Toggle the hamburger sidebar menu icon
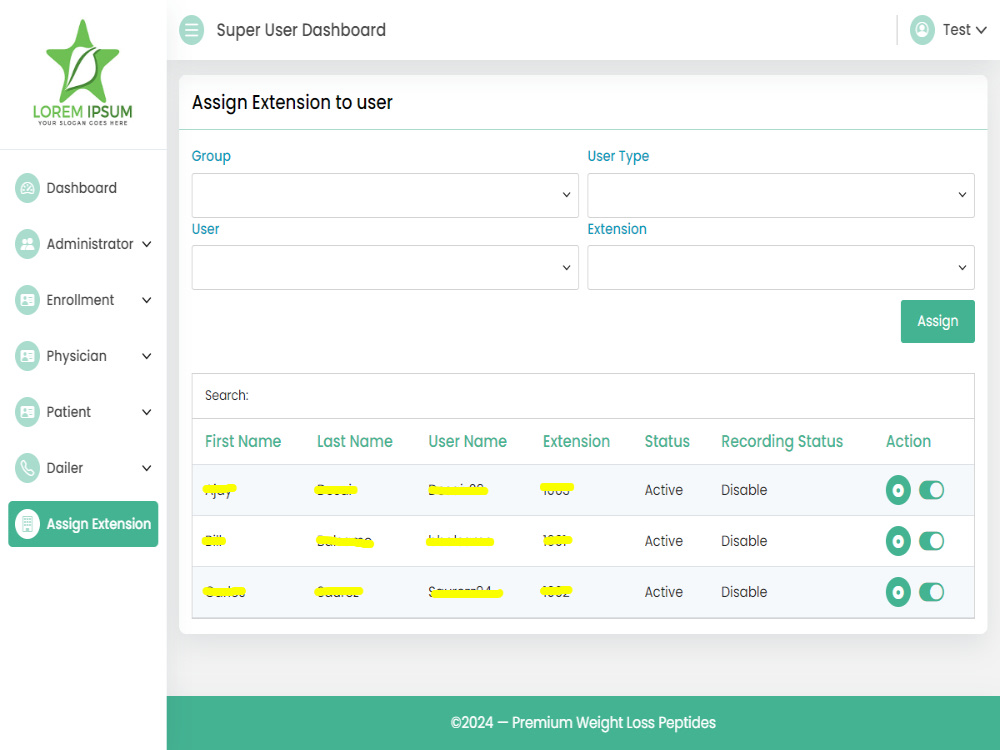This screenshot has height=750, width=1000. point(191,30)
